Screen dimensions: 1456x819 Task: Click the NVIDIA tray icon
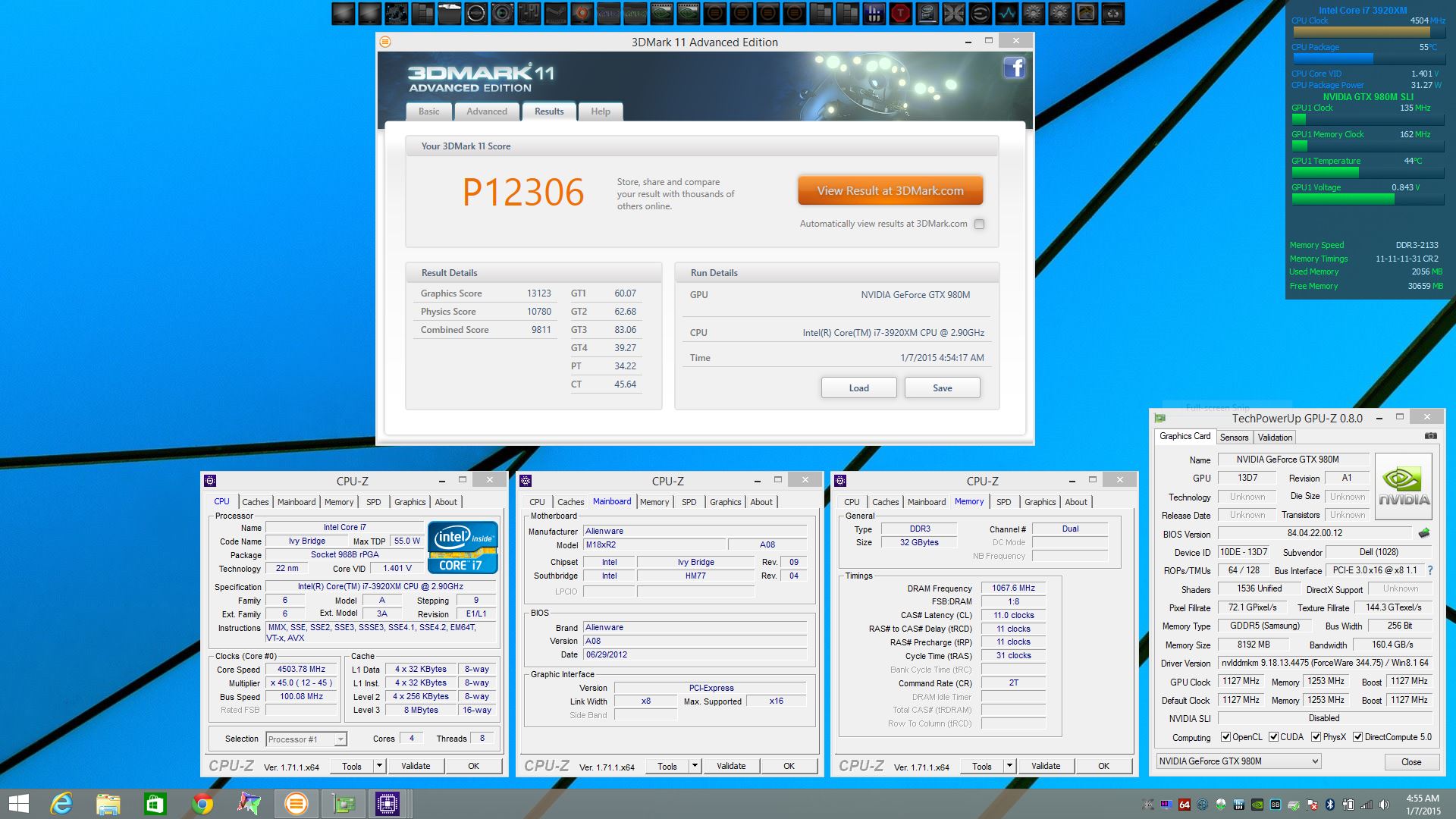pos(1257,805)
